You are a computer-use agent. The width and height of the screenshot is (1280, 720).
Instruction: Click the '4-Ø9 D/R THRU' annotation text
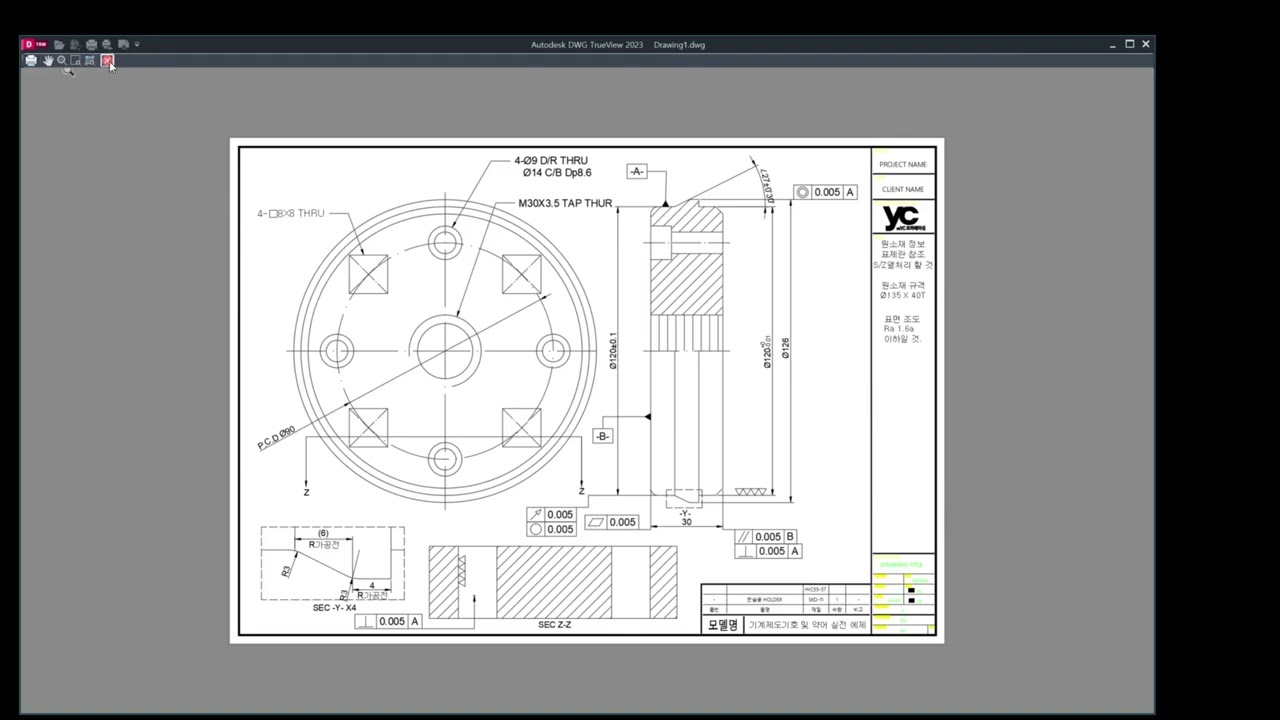[x=551, y=160]
